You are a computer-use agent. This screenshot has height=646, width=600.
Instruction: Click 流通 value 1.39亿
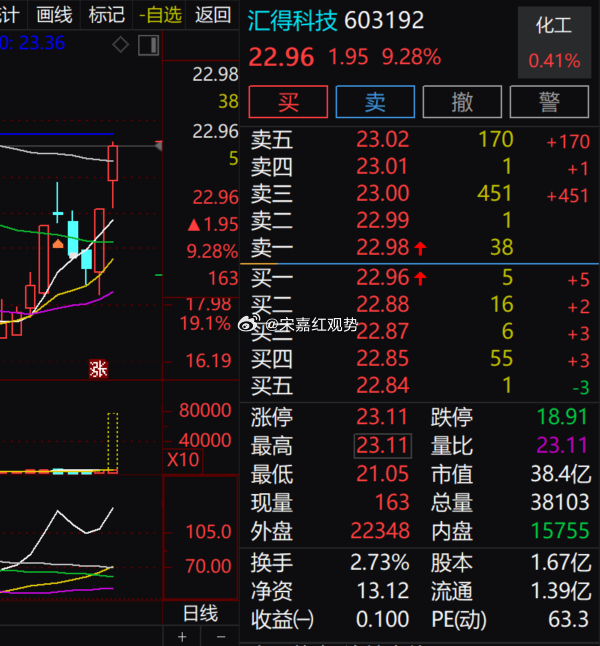[x=561, y=591]
